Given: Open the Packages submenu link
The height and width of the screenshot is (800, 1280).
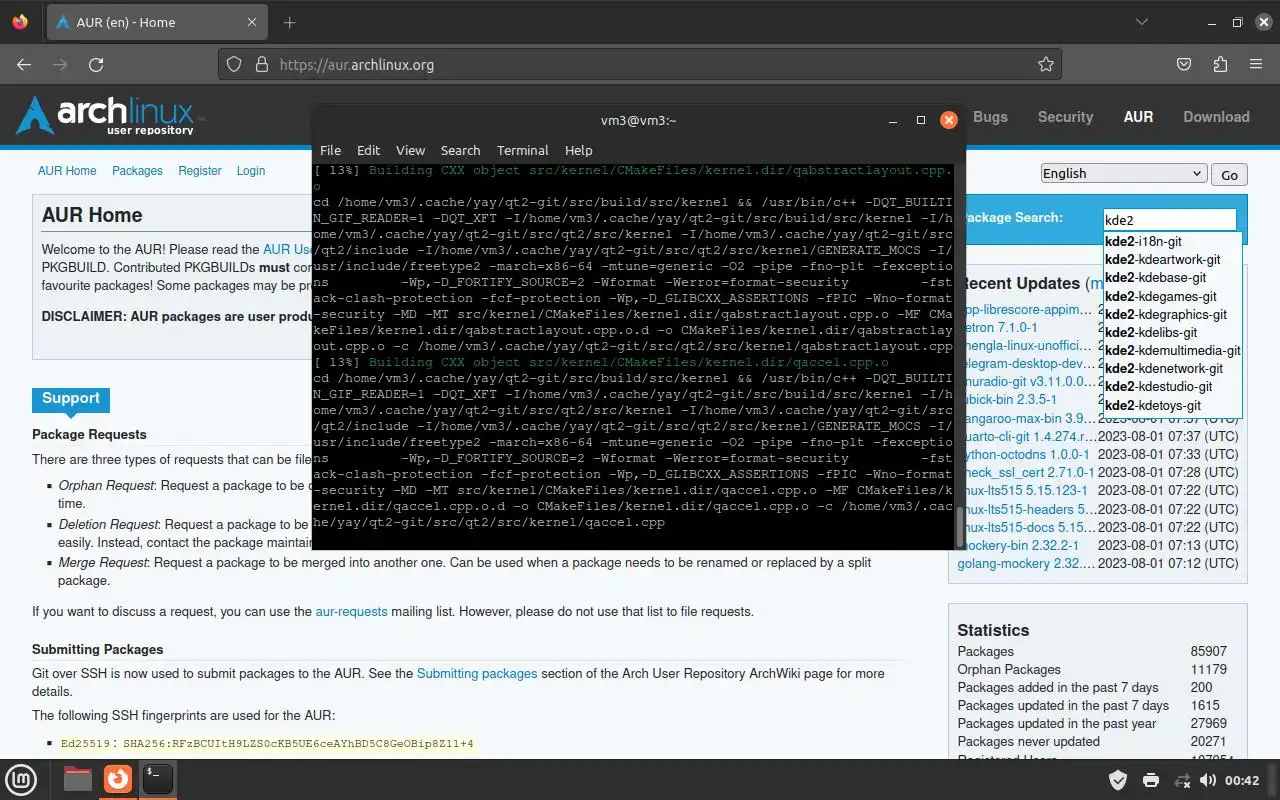Looking at the screenshot, I should pos(137,171).
